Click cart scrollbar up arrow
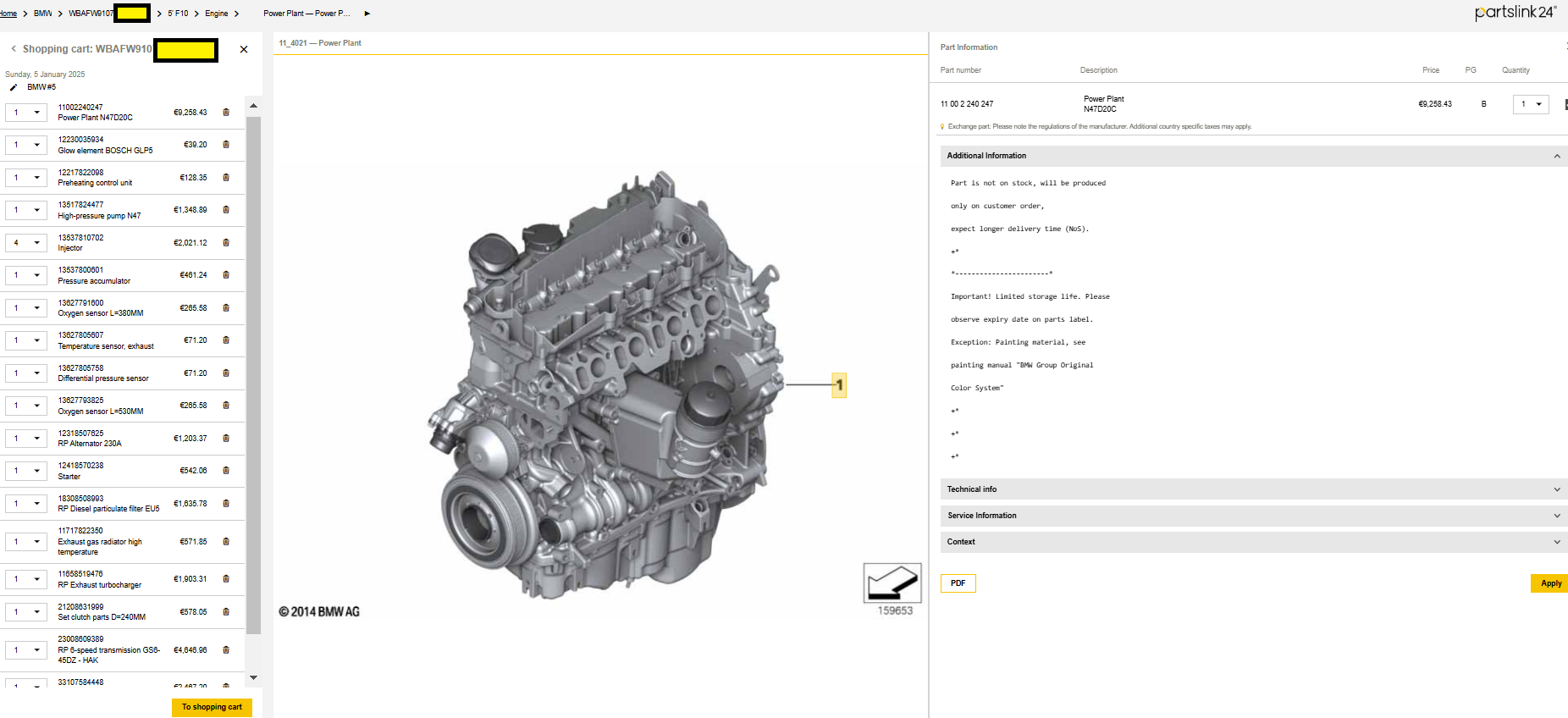Image resolution: width=1568 pixels, height=718 pixels. point(253,106)
